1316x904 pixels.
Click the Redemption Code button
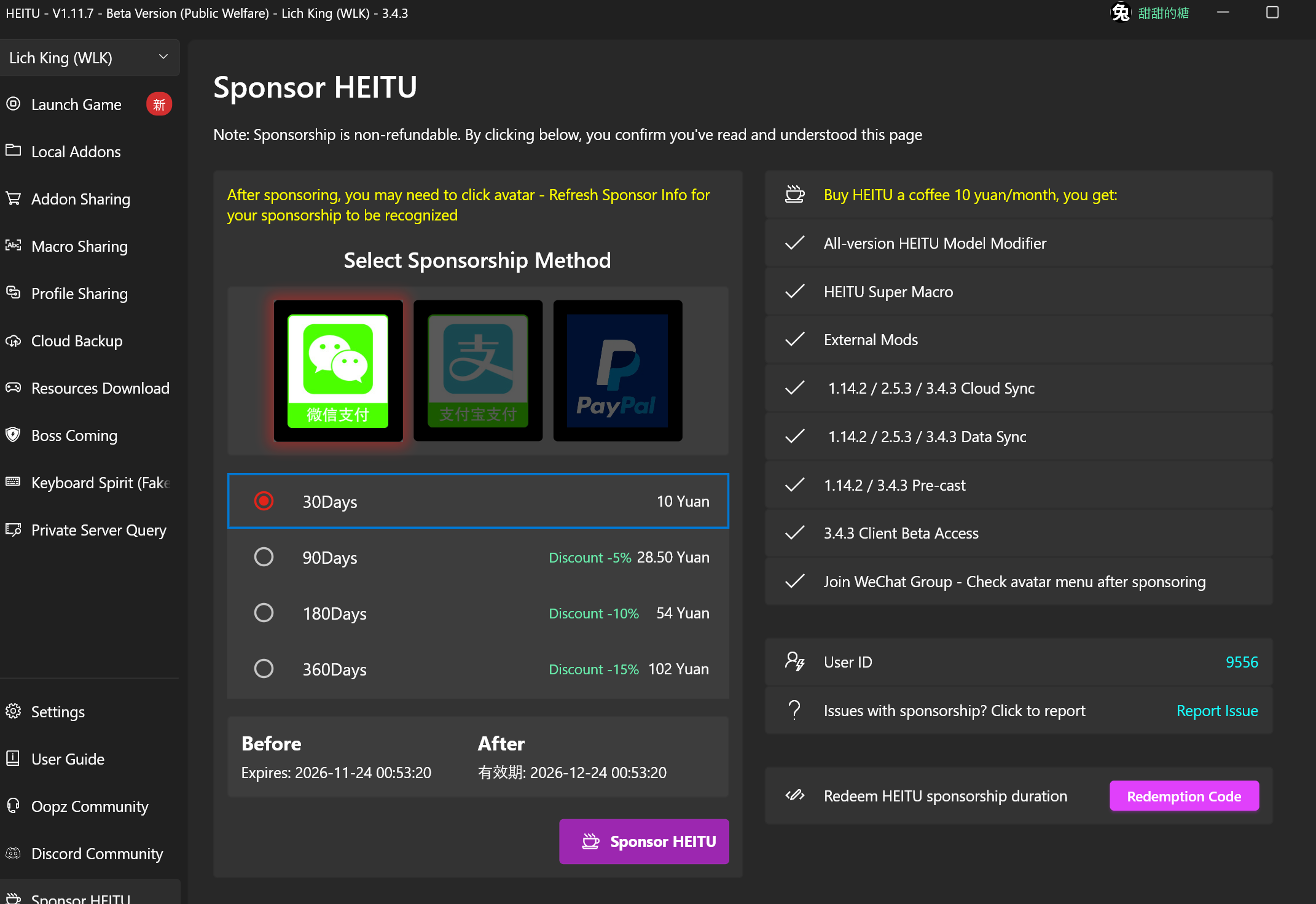[1184, 796]
